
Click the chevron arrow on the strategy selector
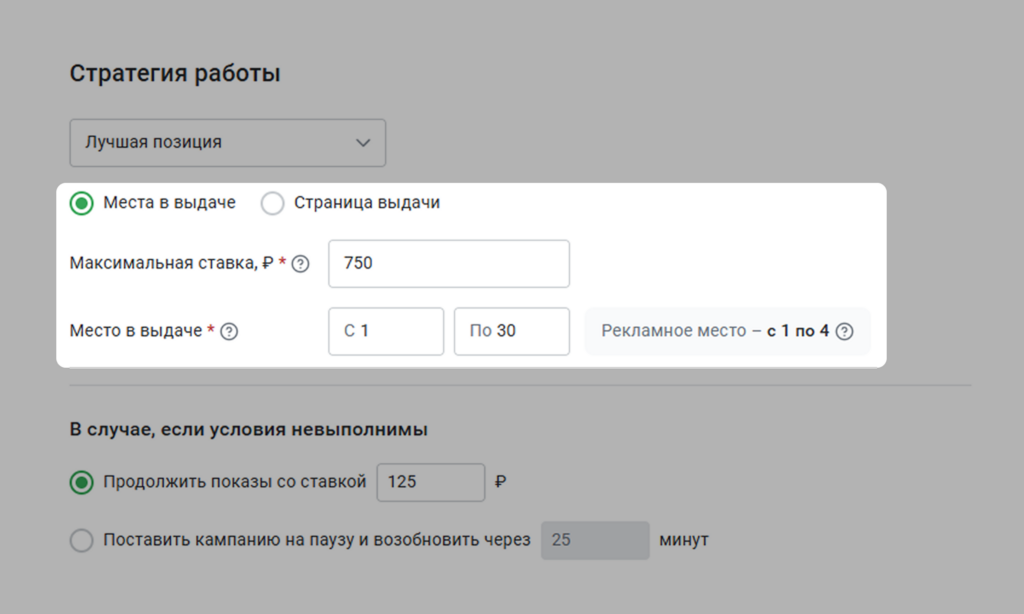[363, 142]
